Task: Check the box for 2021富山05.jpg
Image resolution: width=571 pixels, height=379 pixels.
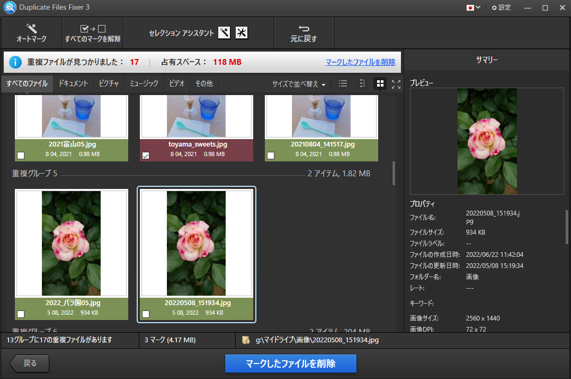Action: pyautogui.click(x=21, y=155)
